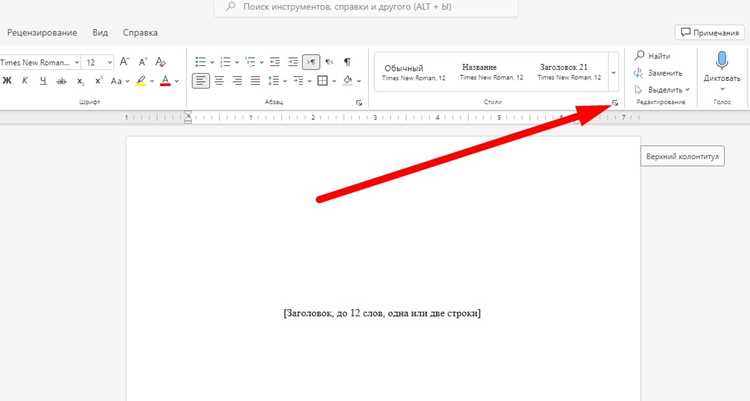This screenshot has width=750, height=401.
Task: Open the numbering library dropdown arrow
Action: click(x=237, y=62)
